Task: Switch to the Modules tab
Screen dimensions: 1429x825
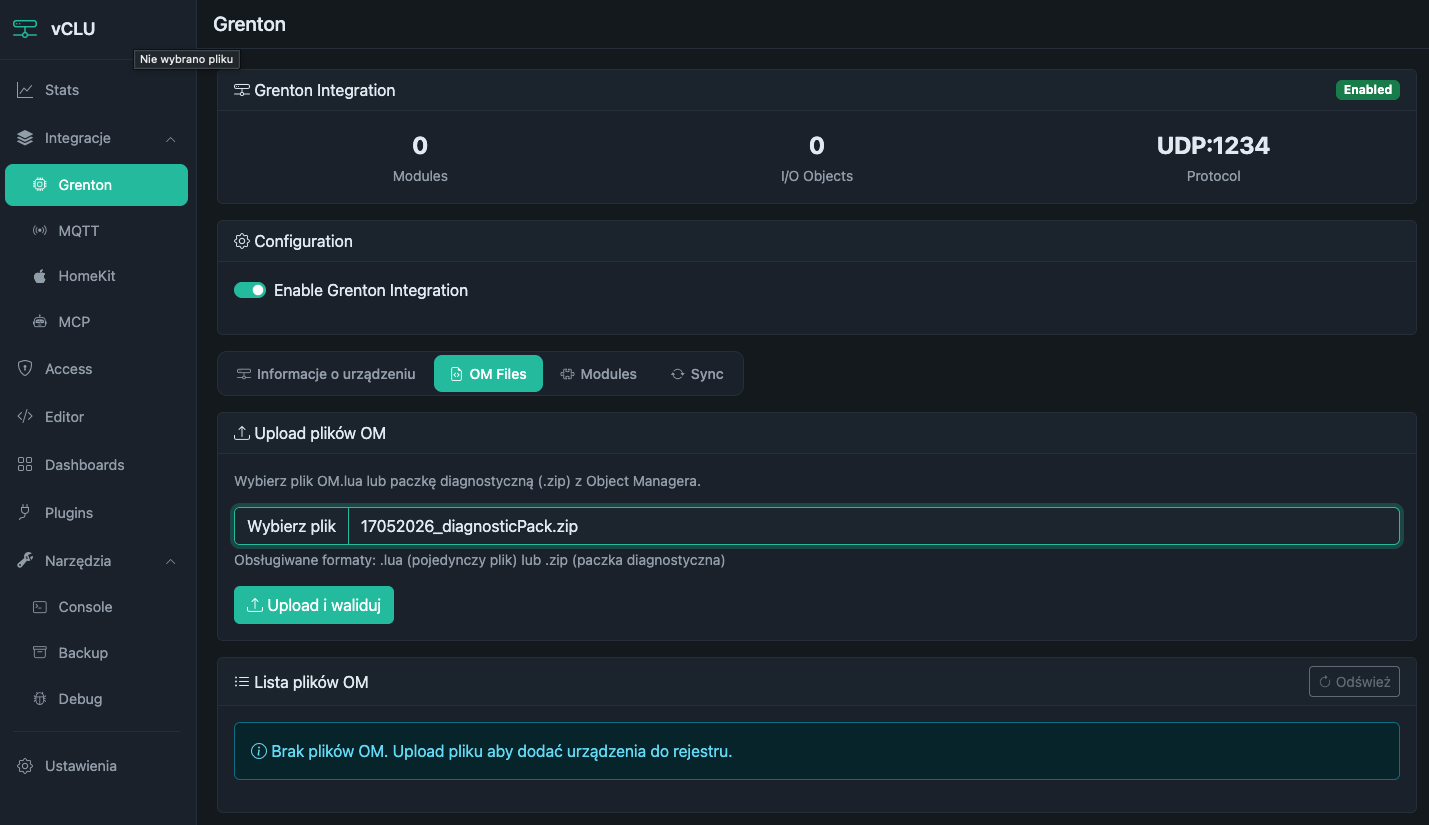Action: click(x=598, y=374)
